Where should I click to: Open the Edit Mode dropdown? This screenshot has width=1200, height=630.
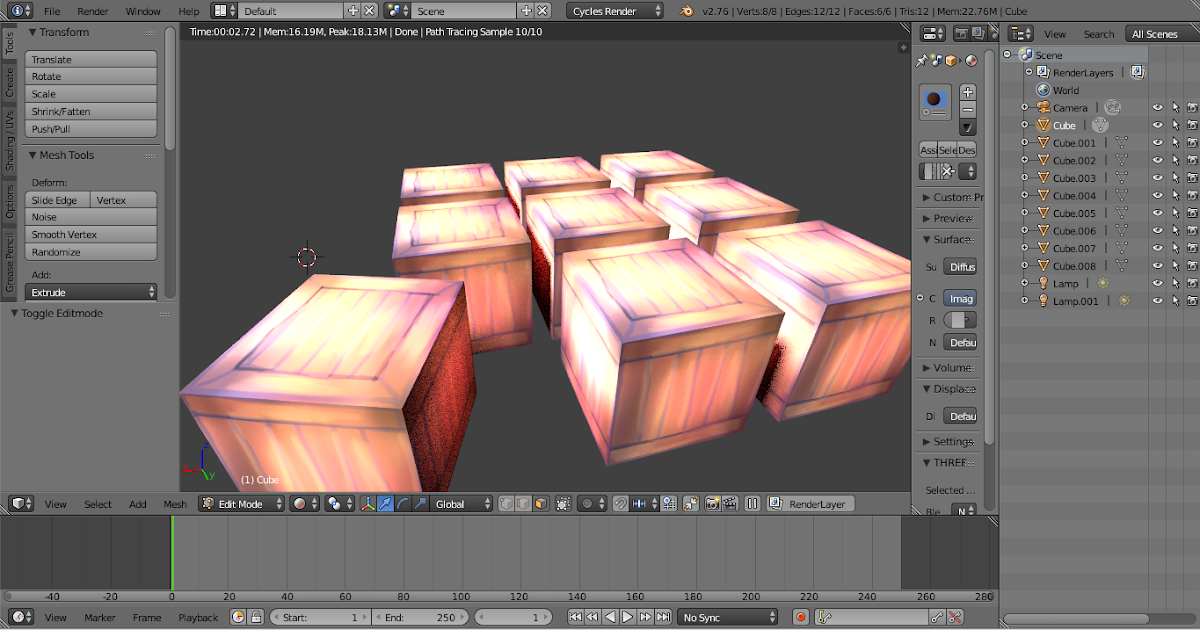tap(241, 504)
